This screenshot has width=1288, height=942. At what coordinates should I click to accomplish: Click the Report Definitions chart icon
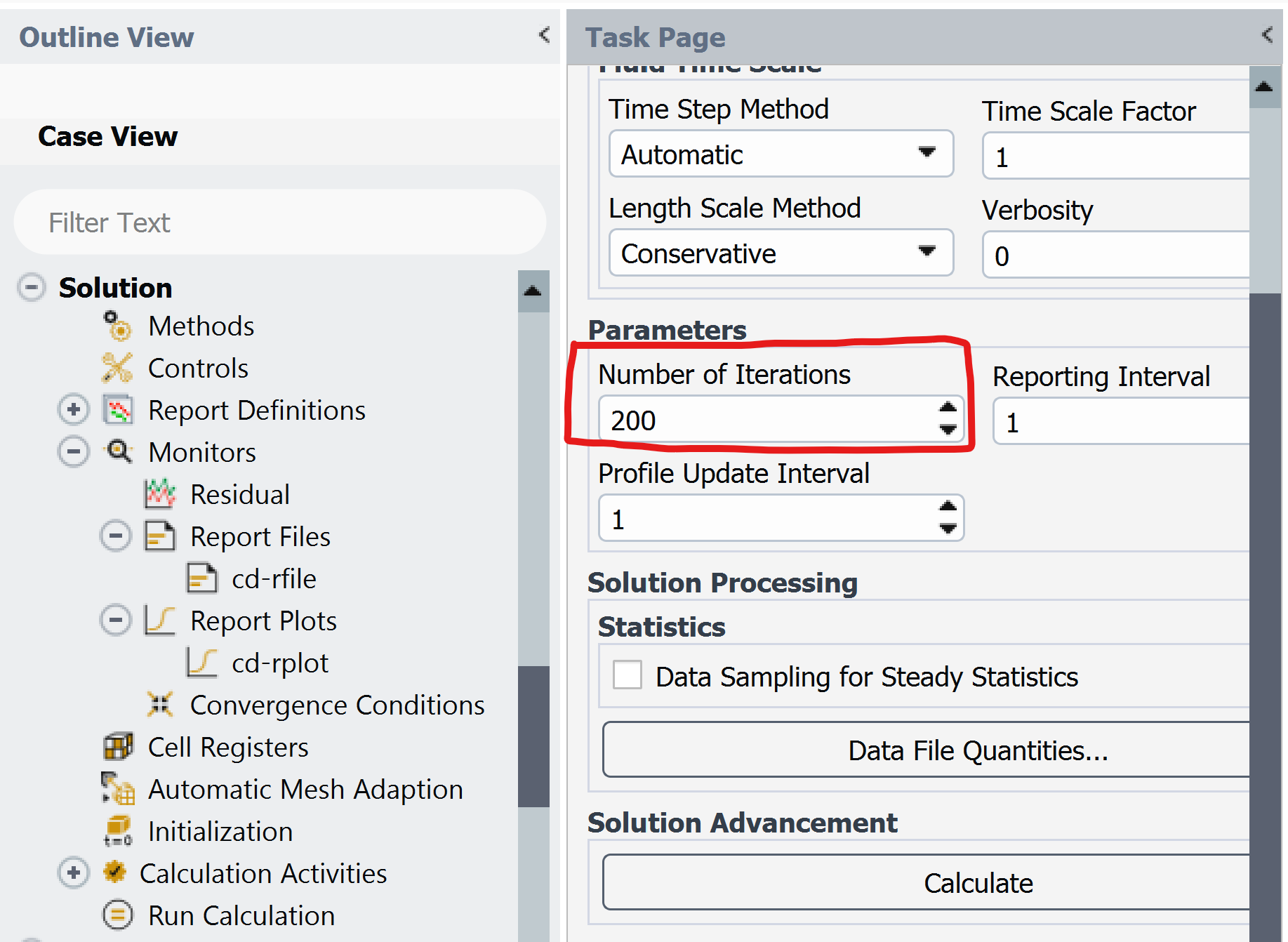(x=118, y=410)
